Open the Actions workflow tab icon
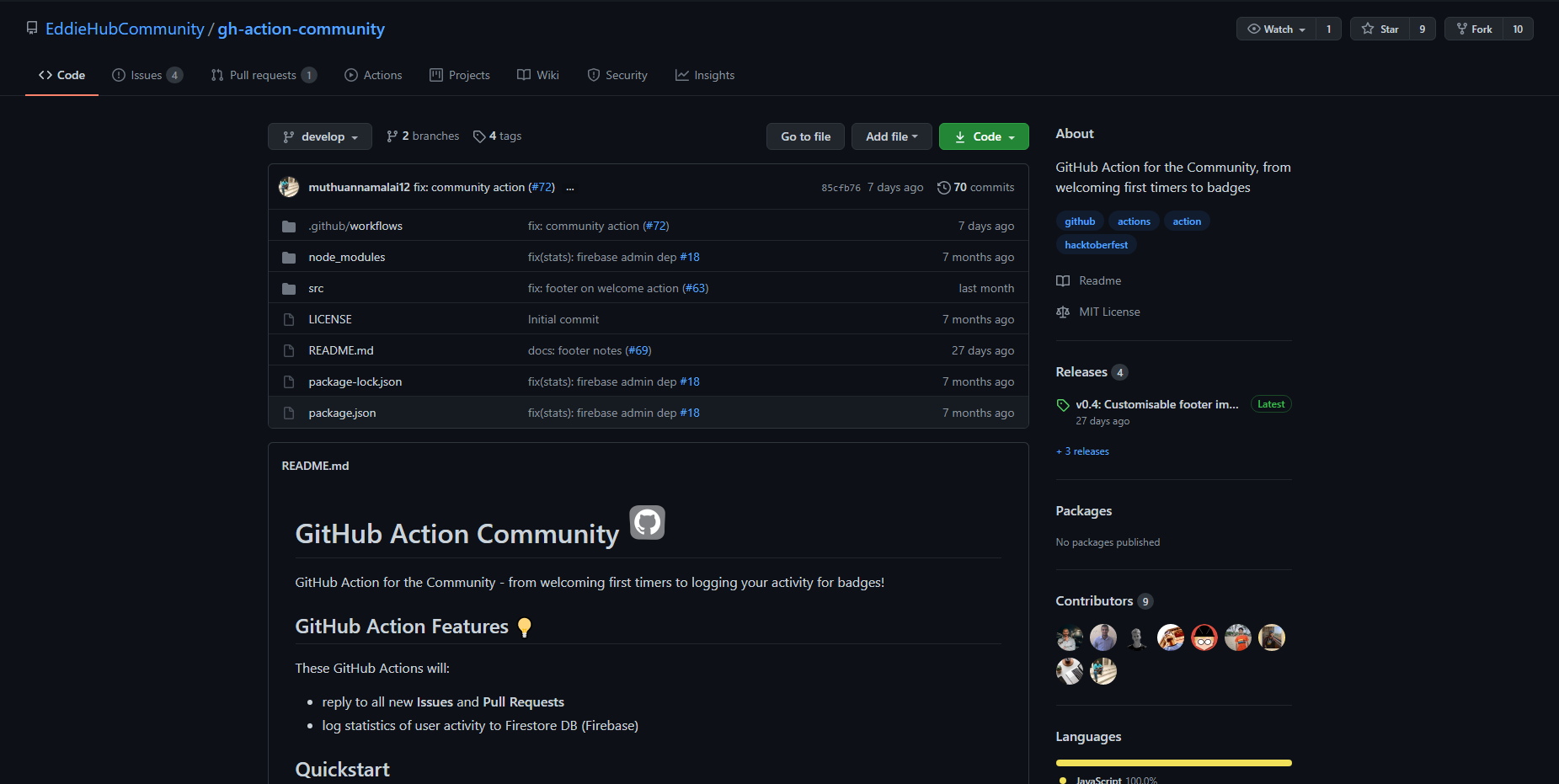Viewport: 1559px width, 784px height. click(352, 75)
